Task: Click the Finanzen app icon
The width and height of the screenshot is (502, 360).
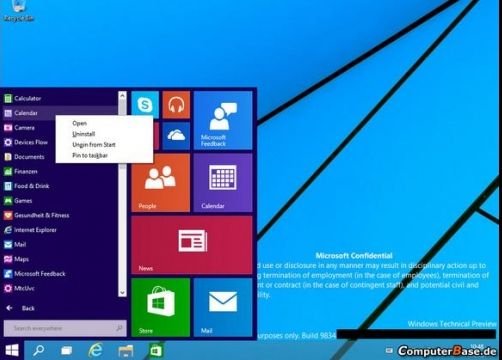Action: pyautogui.click(x=8, y=172)
